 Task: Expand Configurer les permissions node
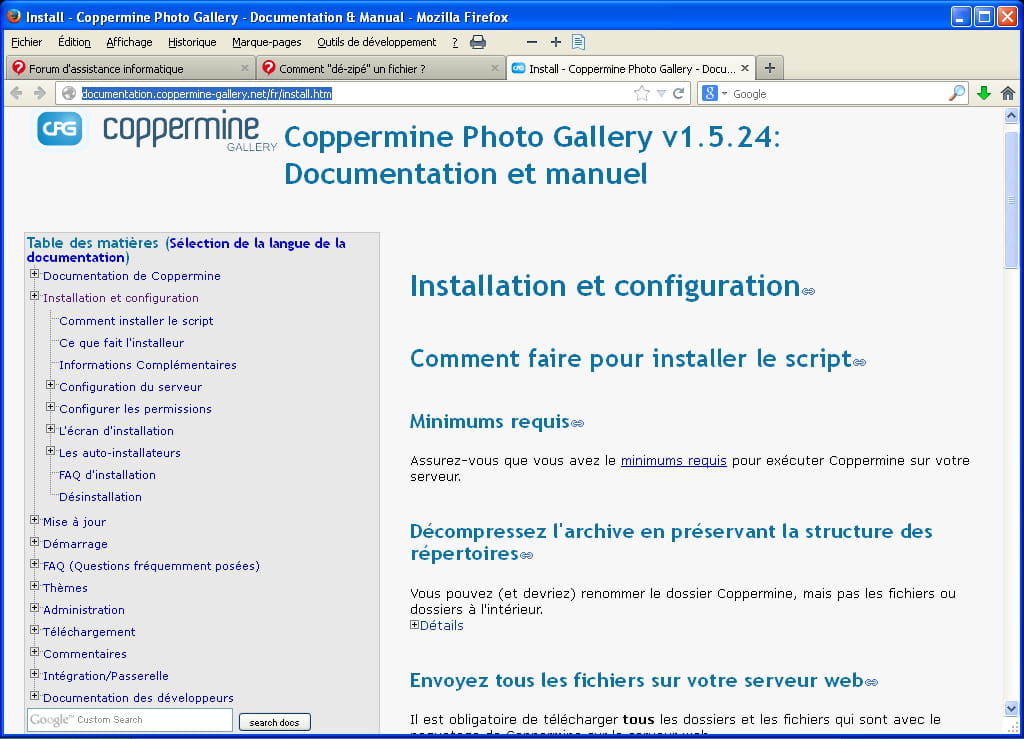(x=50, y=407)
